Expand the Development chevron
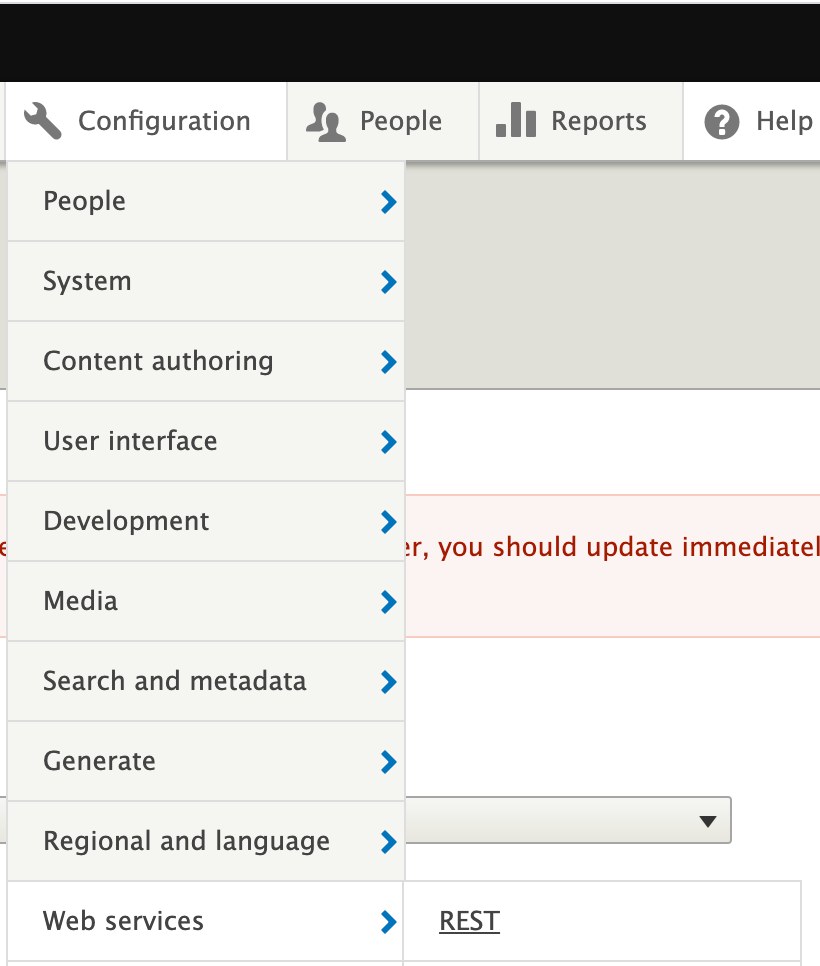The width and height of the screenshot is (820, 966). (389, 522)
